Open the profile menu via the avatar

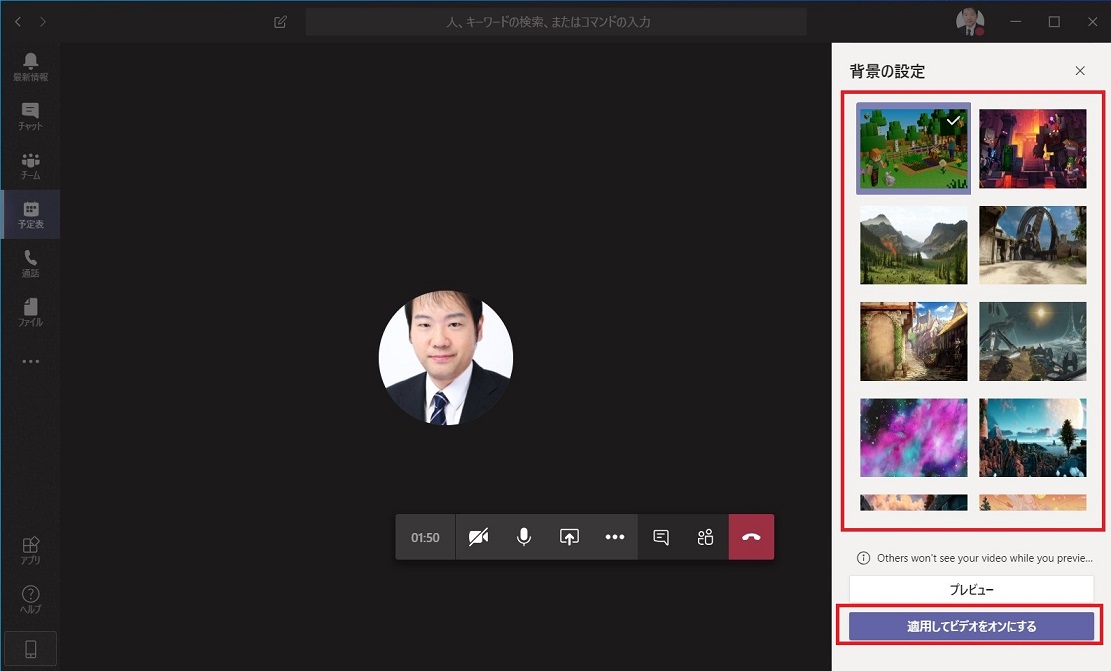[969, 21]
